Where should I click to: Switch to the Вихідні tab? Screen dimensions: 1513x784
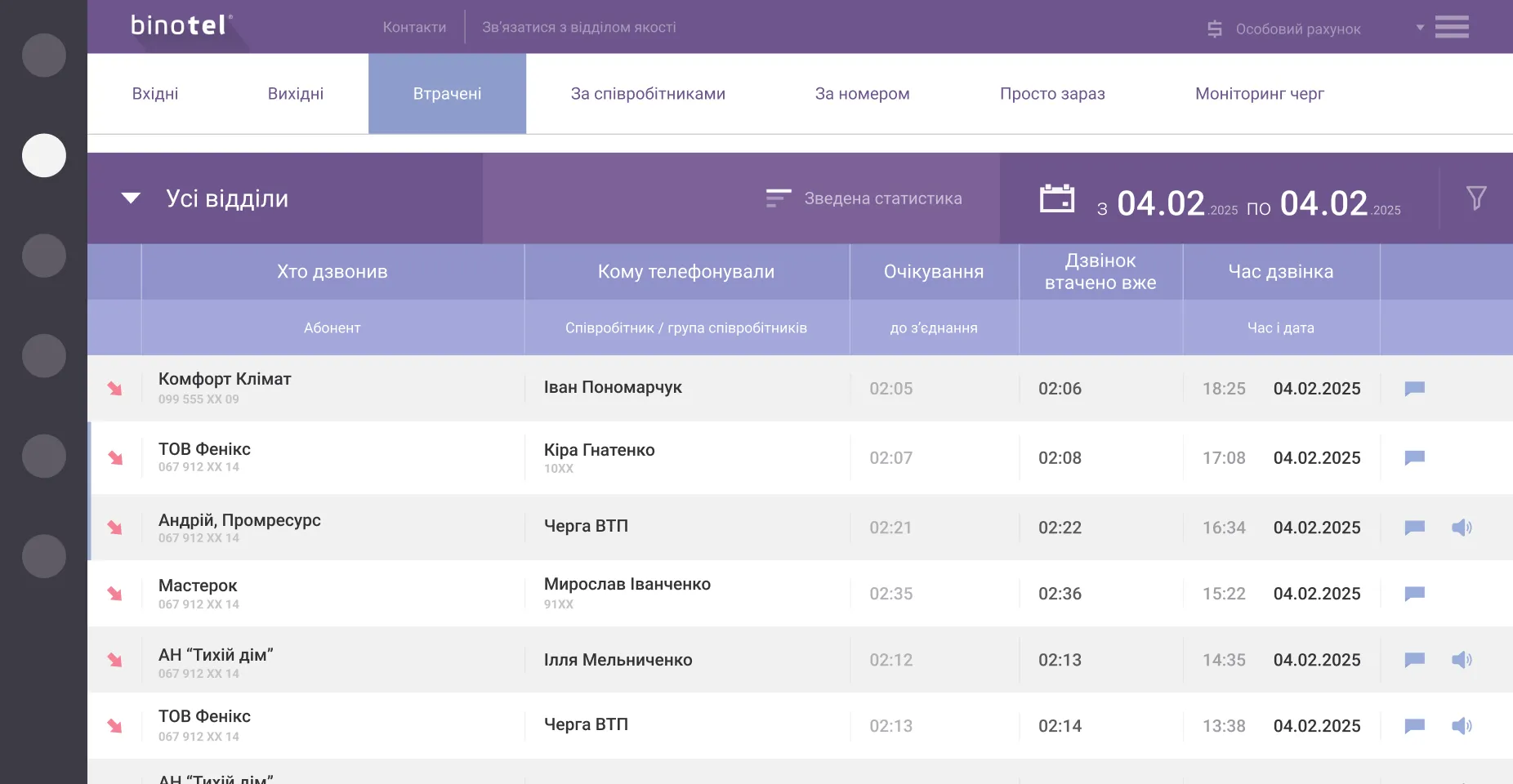pyautogui.click(x=296, y=94)
